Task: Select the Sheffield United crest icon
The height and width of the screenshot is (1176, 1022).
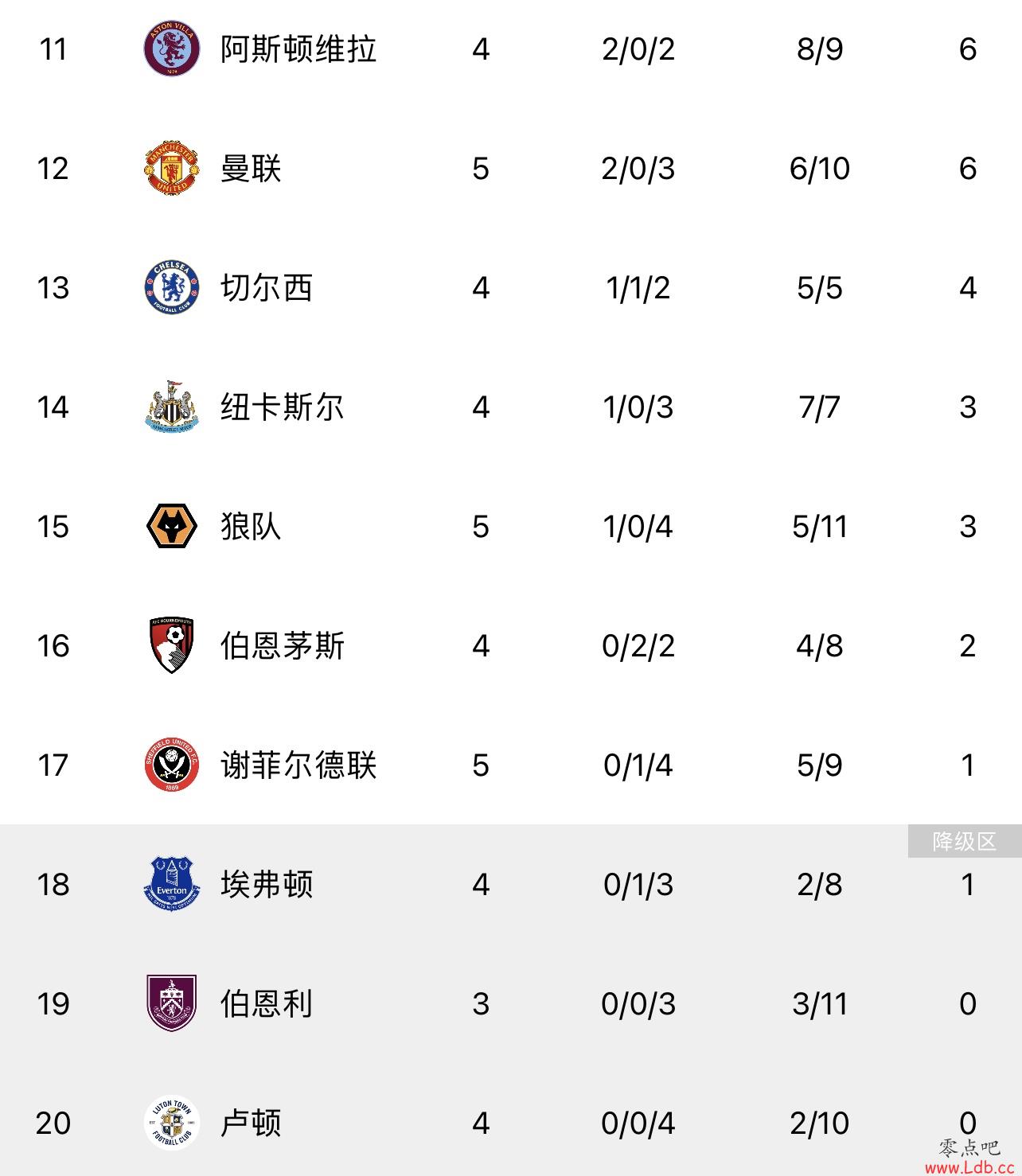Action: click(171, 765)
